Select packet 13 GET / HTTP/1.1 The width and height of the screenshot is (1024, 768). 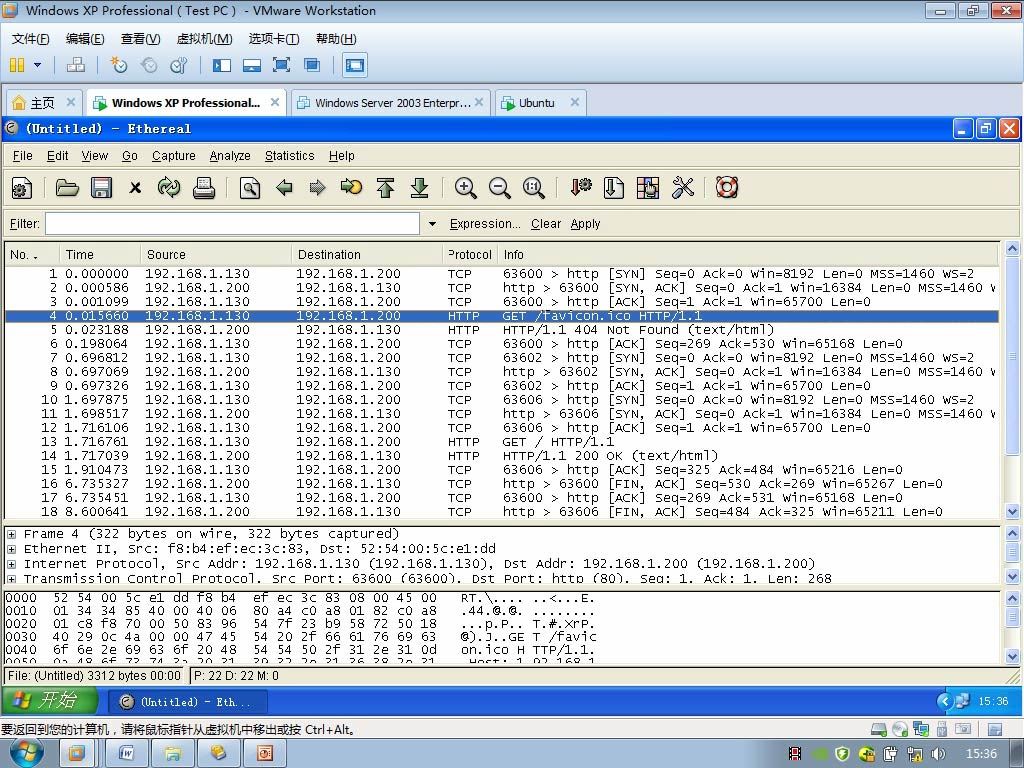pyautogui.click(x=502, y=442)
